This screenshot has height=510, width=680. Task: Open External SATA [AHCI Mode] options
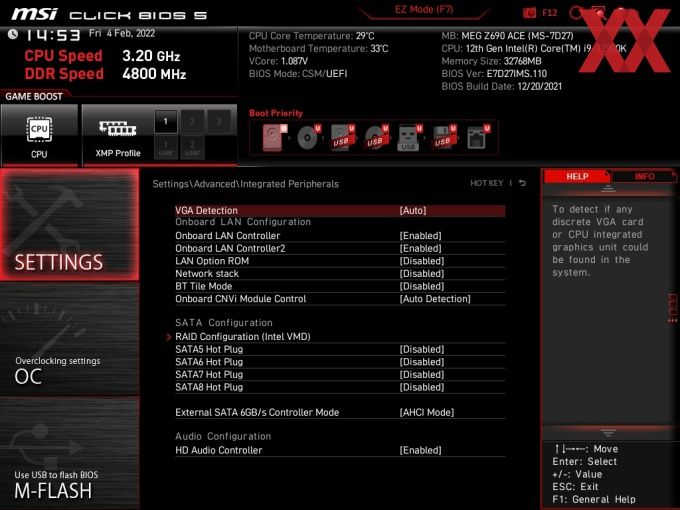point(427,412)
